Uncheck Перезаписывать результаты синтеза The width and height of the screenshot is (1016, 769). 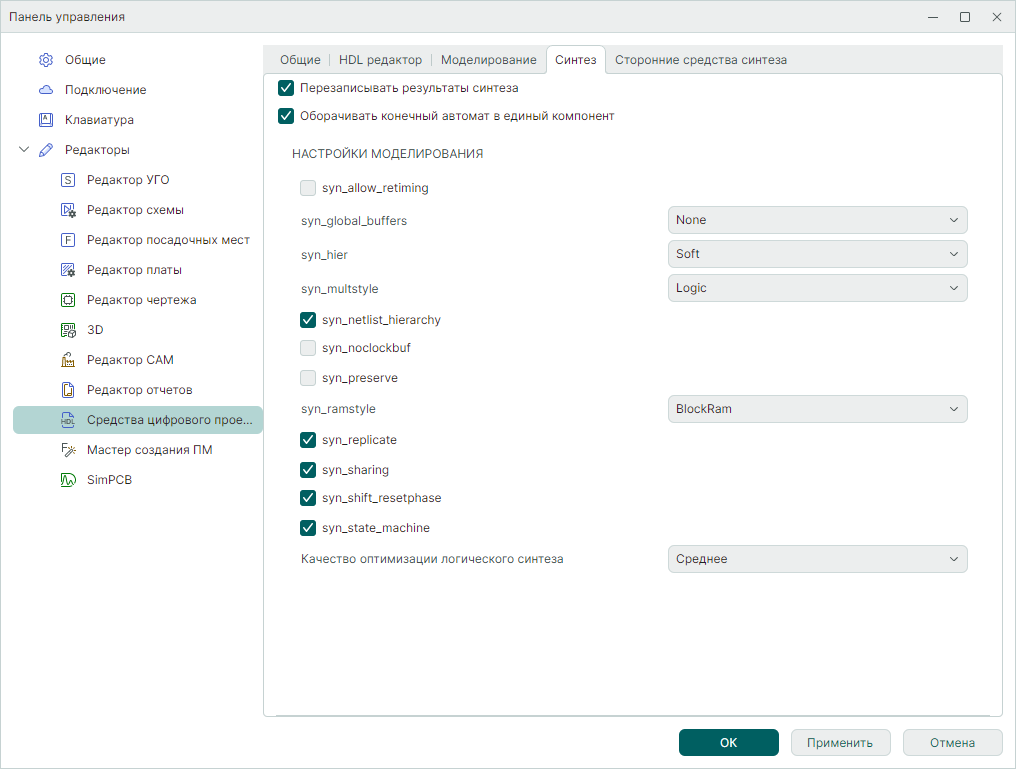click(286, 88)
